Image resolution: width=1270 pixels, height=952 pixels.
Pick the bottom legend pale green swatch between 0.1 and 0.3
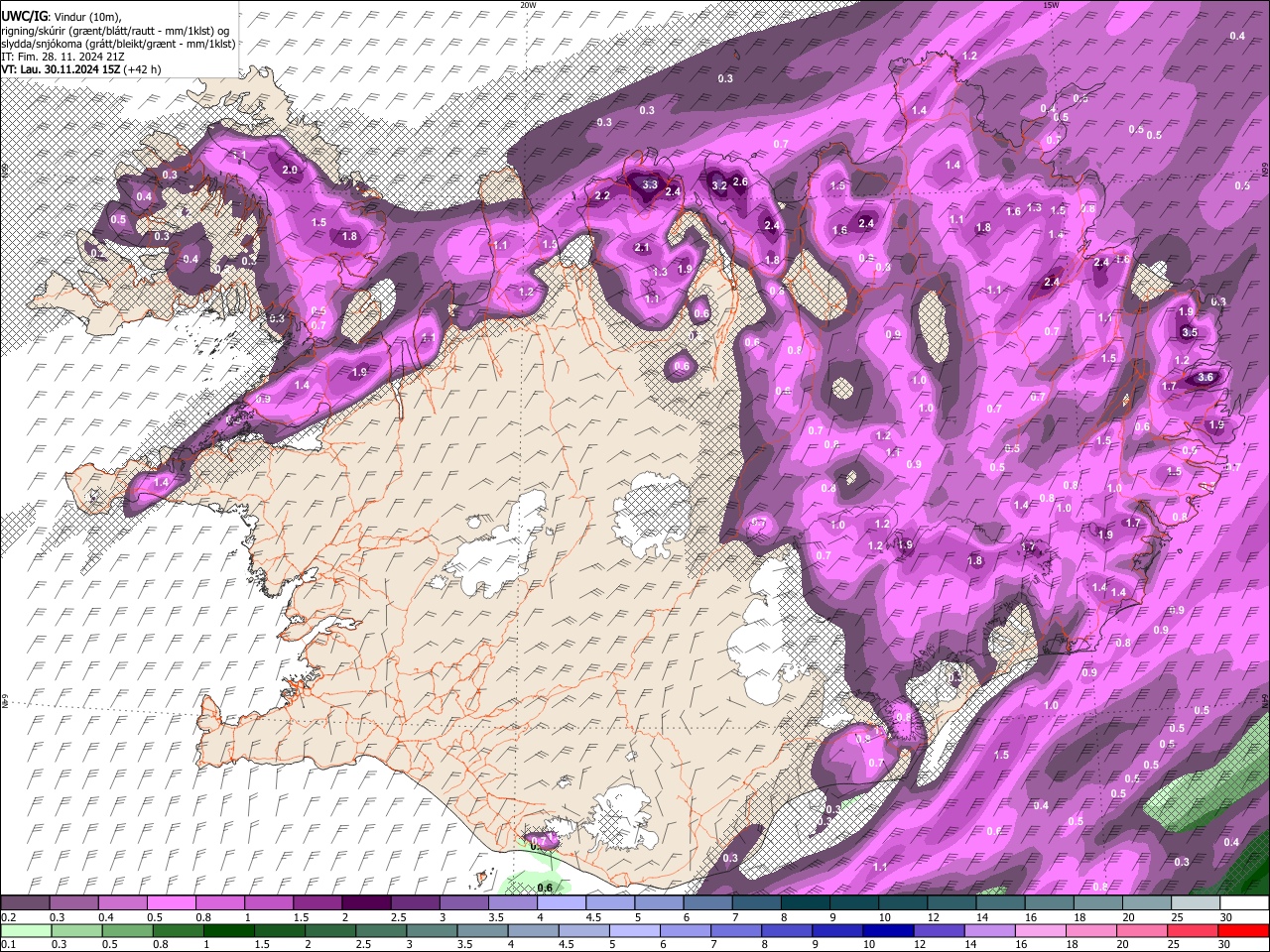click(25, 931)
